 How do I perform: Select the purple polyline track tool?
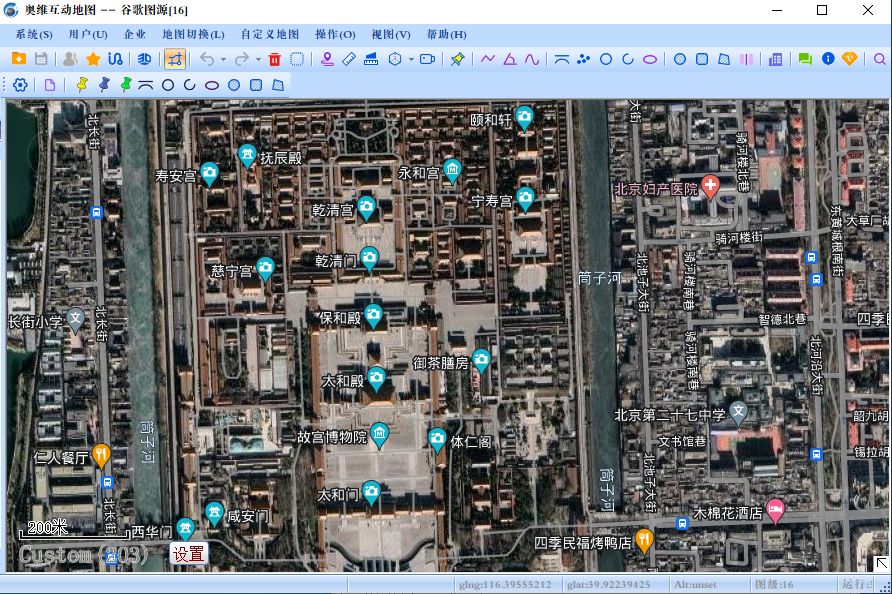point(488,59)
